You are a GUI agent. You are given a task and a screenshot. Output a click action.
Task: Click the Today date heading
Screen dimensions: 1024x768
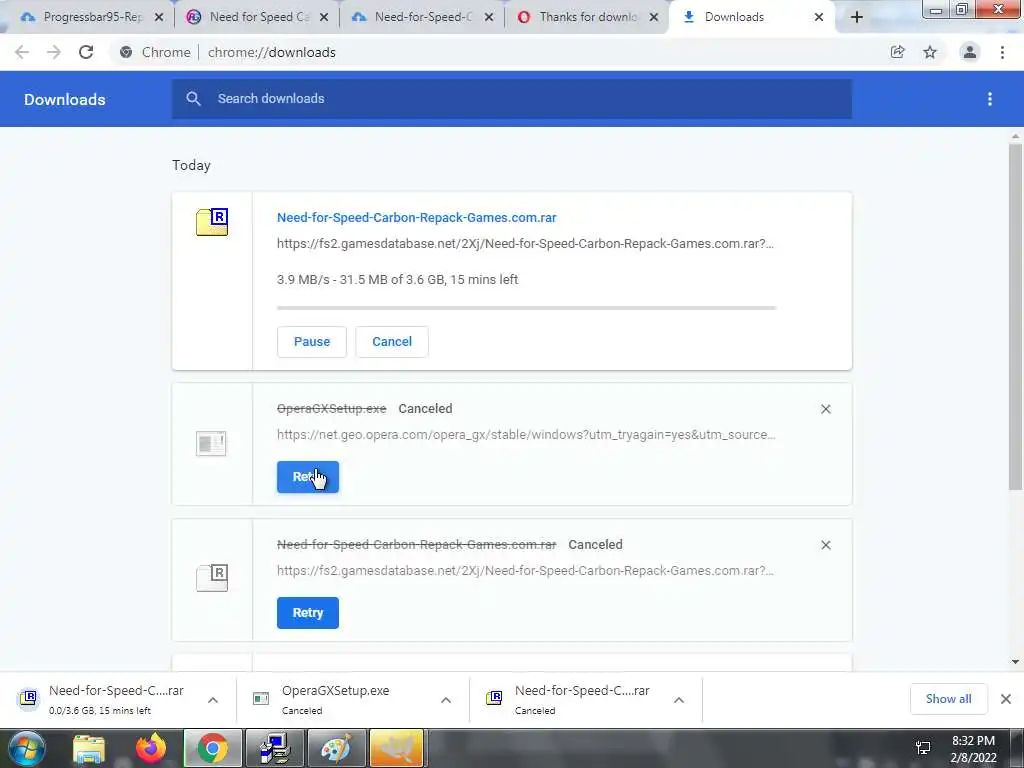click(x=191, y=165)
